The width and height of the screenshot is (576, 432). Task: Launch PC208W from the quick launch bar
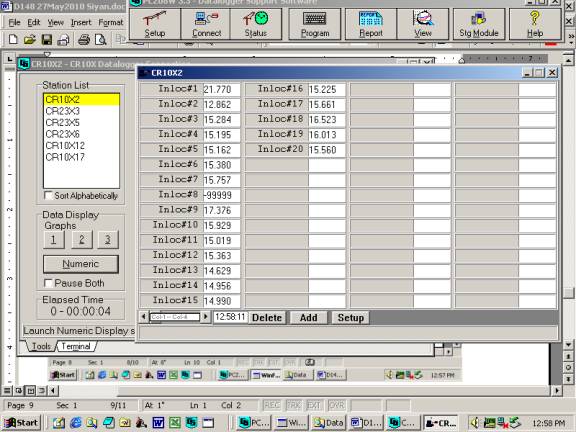pyautogui.click(x=191, y=423)
